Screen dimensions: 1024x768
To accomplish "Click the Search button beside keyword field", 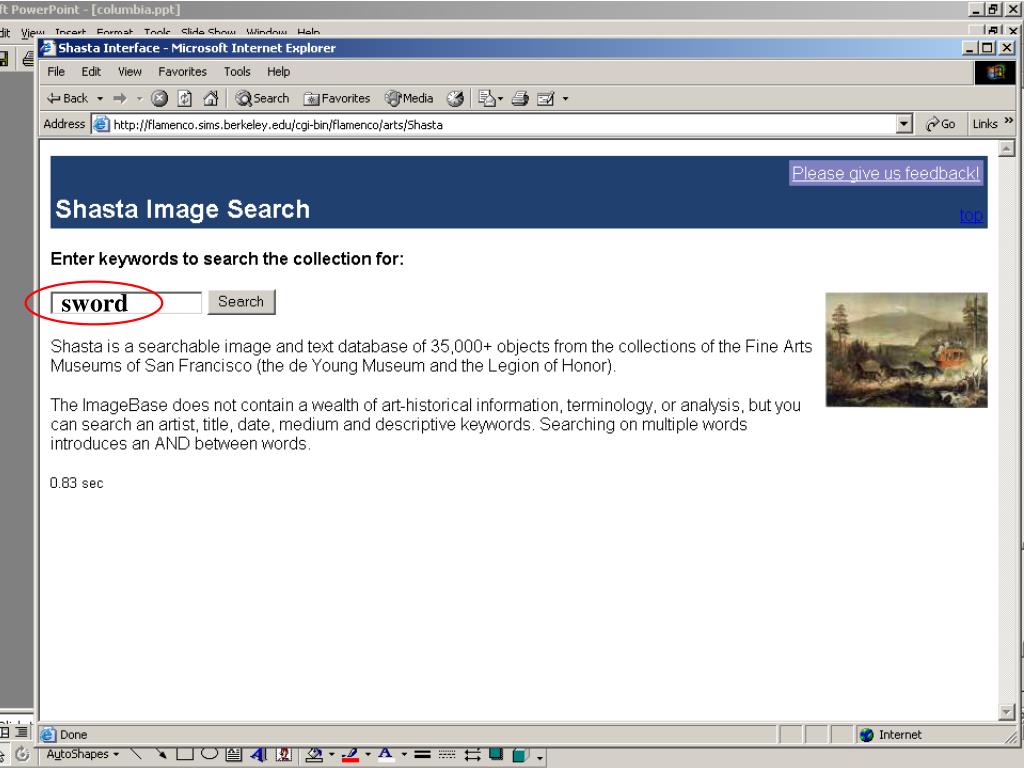I will [241, 302].
